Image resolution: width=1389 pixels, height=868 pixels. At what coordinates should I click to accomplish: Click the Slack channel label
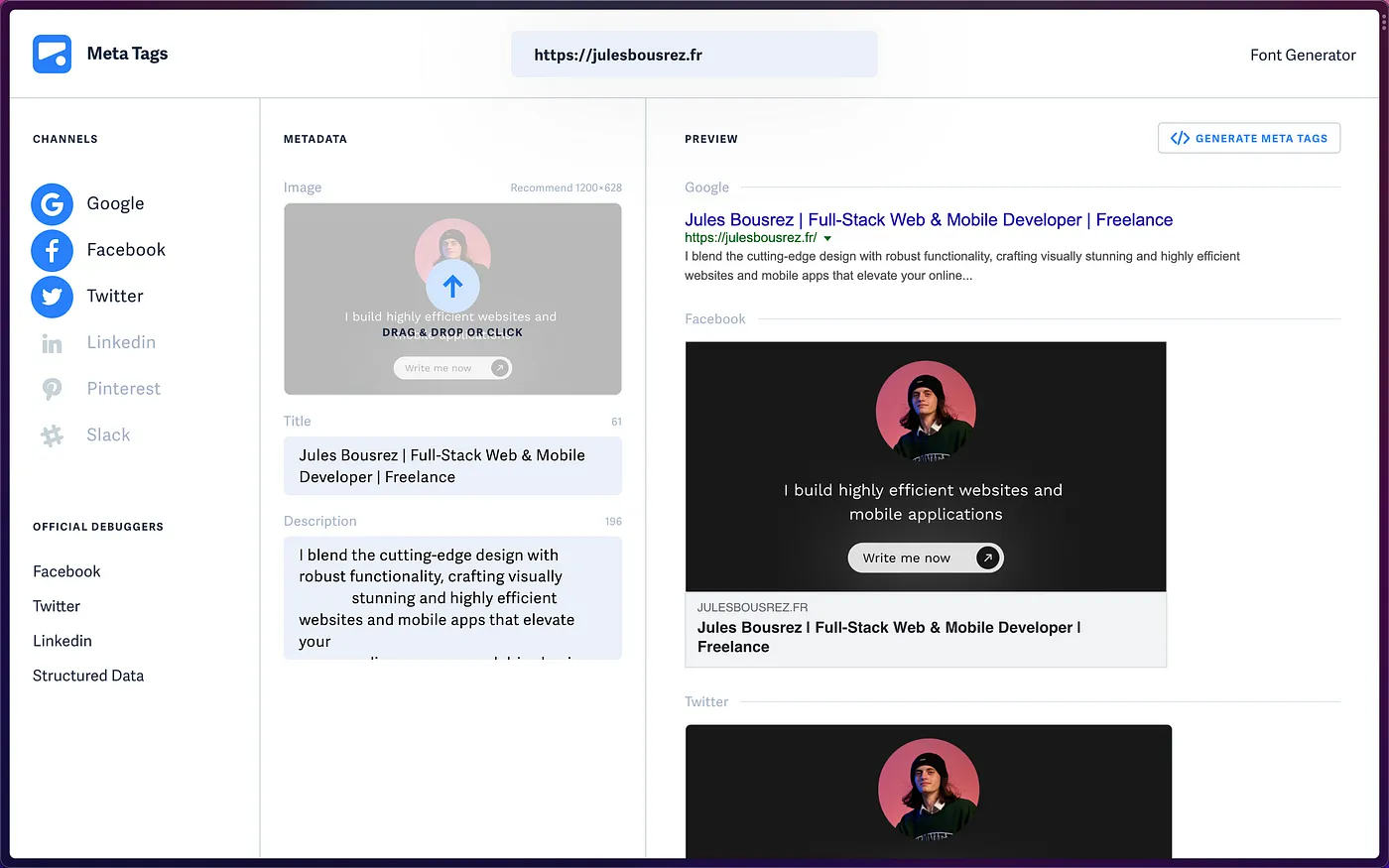(108, 435)
